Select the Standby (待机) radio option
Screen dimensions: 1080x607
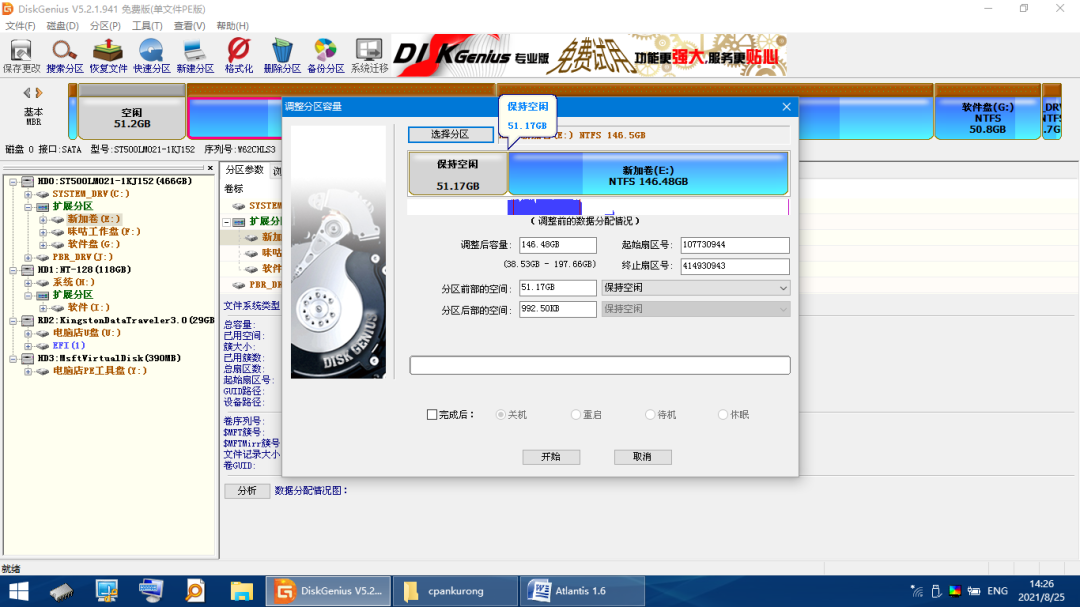[x=650, y=415]
